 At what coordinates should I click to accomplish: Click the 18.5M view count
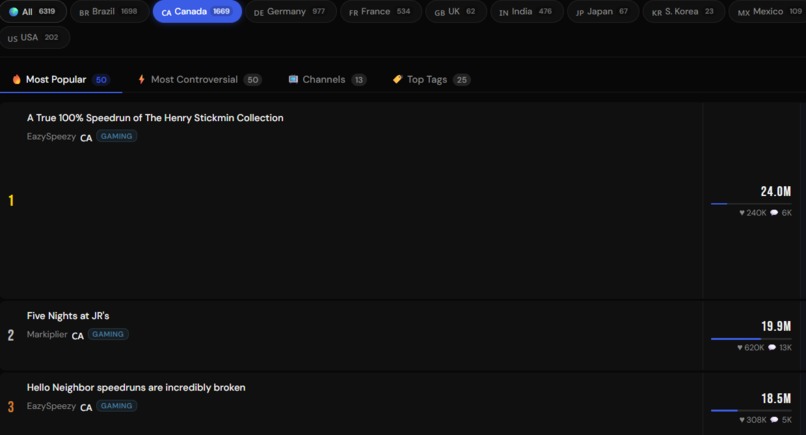(x=776, y=398)
